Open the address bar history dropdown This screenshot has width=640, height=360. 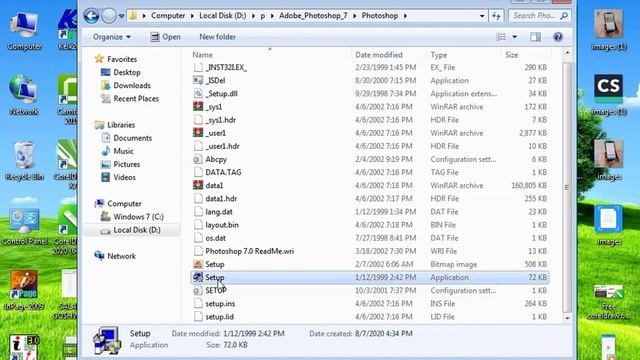[x=482, y=16]
